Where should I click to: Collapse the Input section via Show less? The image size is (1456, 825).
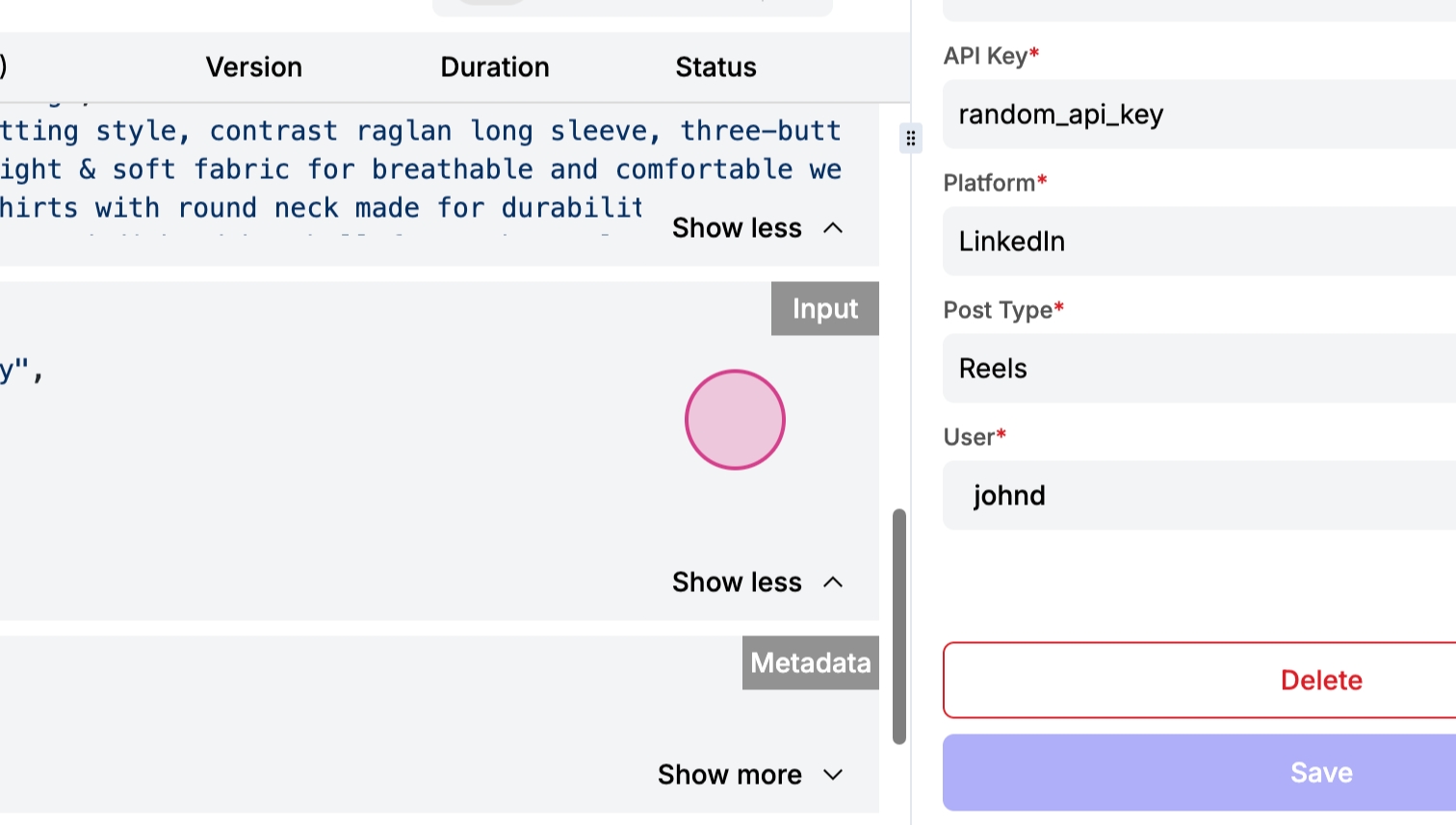(x=757, y=582)
